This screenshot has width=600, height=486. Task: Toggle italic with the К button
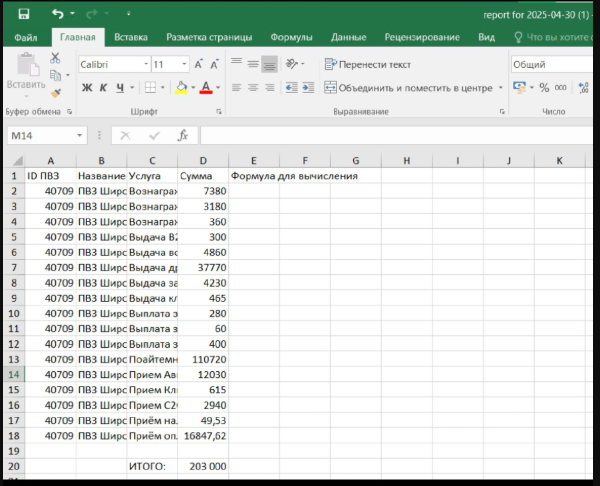103,88
